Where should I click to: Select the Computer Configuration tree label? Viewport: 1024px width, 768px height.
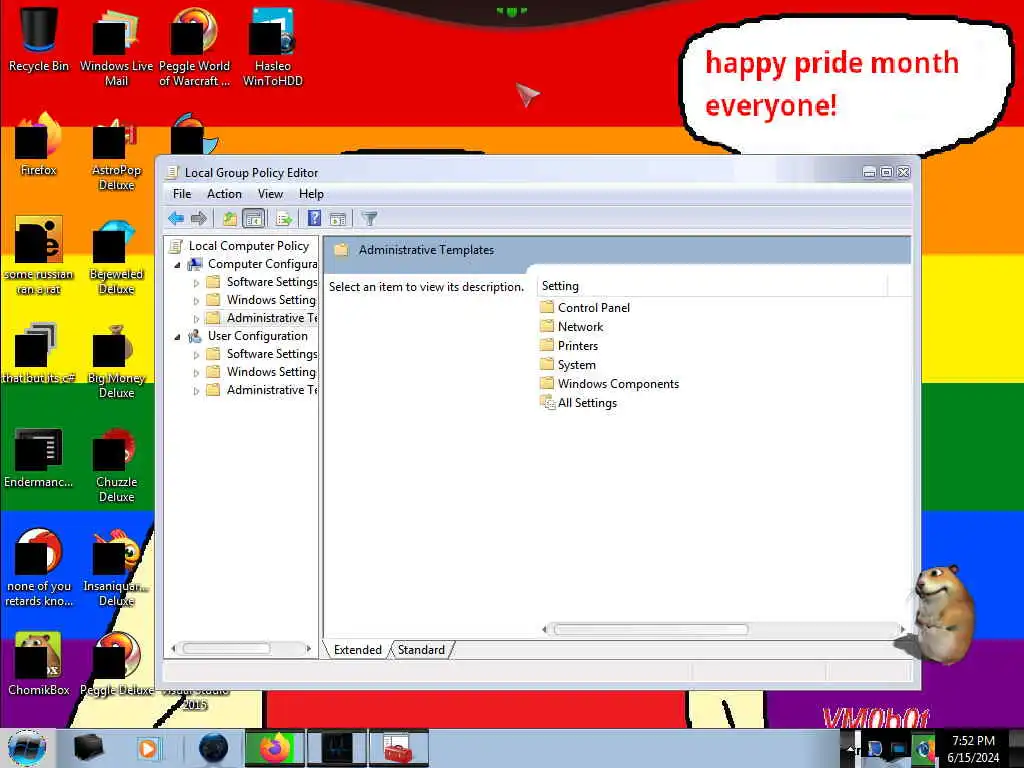click(262, 264)
